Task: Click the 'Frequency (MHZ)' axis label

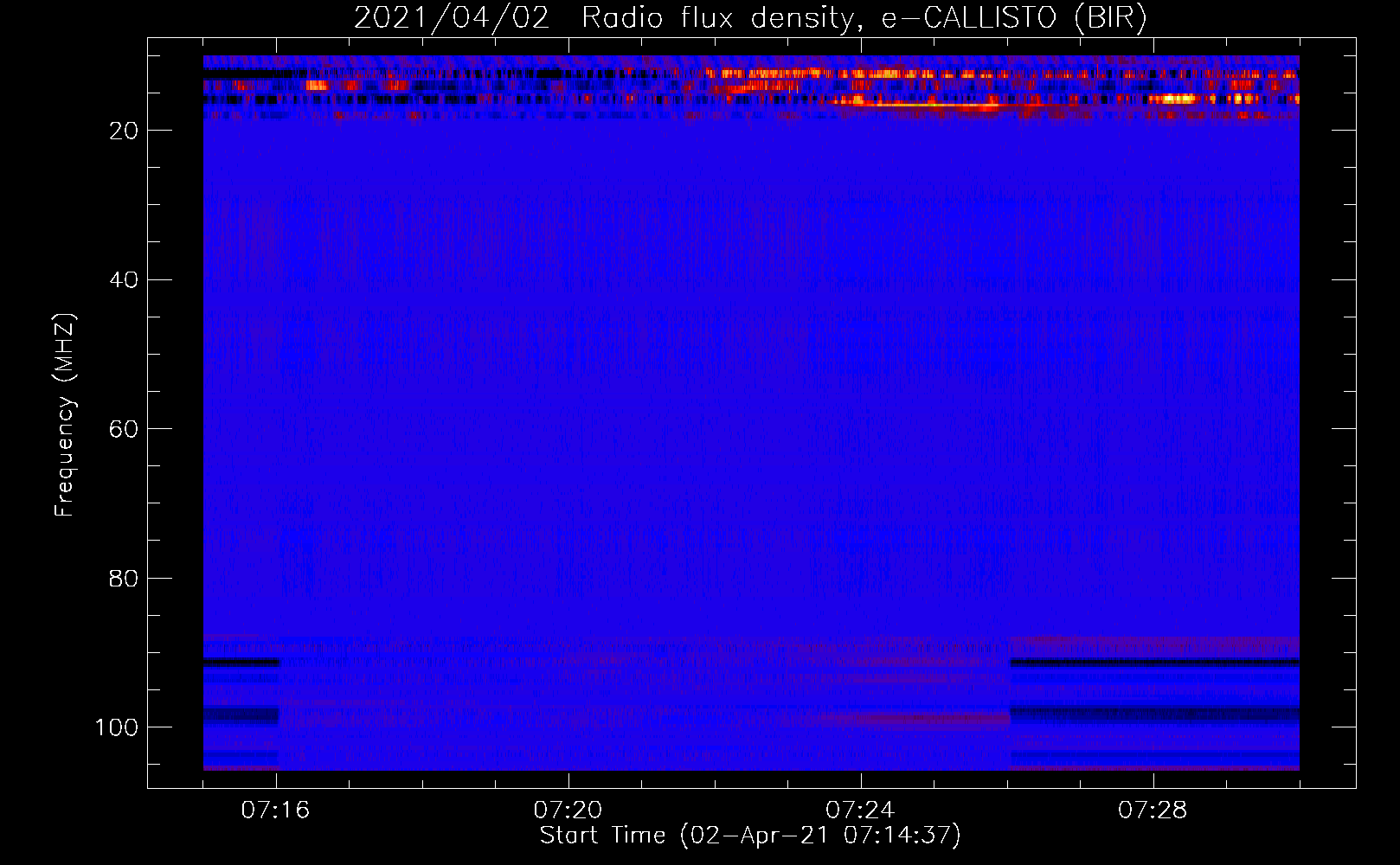Action: pyautogui.click(x=65, y=414)
